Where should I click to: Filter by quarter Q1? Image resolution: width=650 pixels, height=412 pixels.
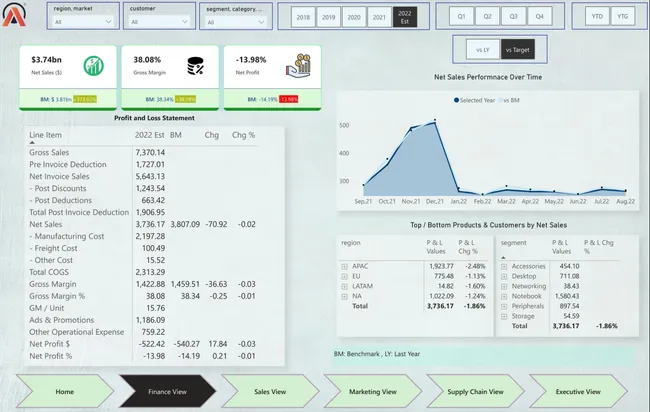461,16
